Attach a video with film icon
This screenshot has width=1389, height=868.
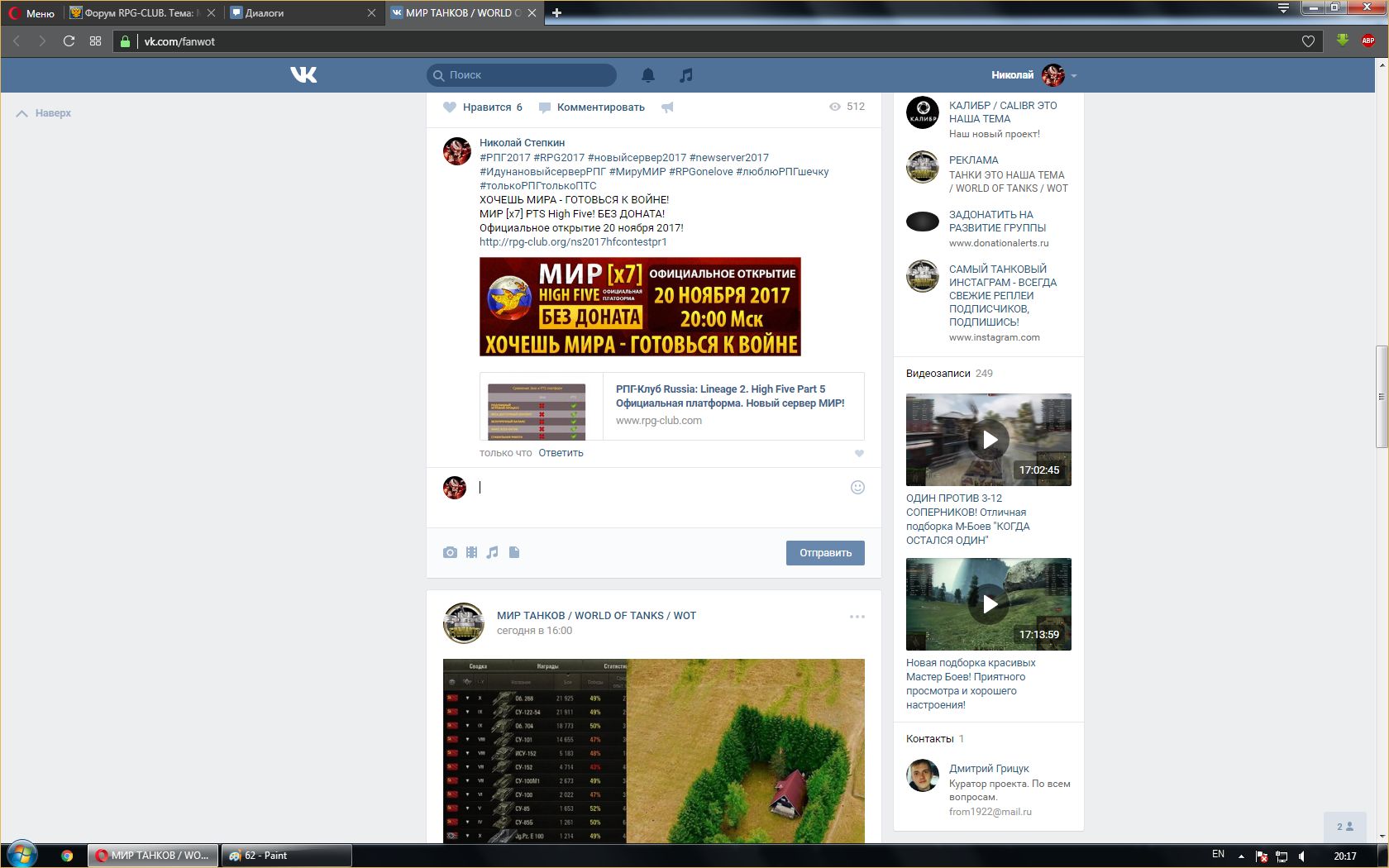click(471, 552)
